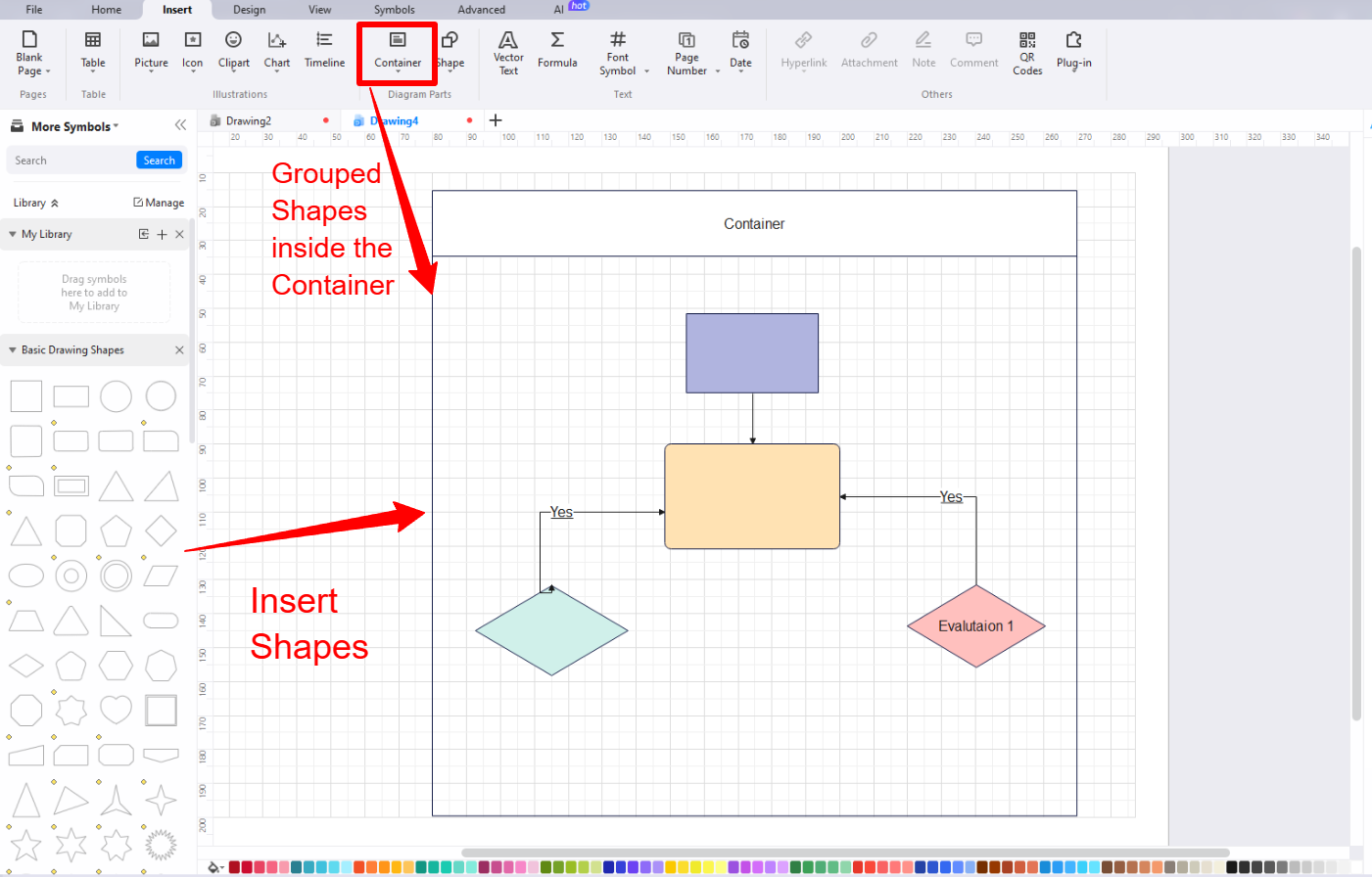The height and width of the screenshot is (877, 1372).
Task: Click the vertical canvas scrollbar
Action: pos(1356,484)
